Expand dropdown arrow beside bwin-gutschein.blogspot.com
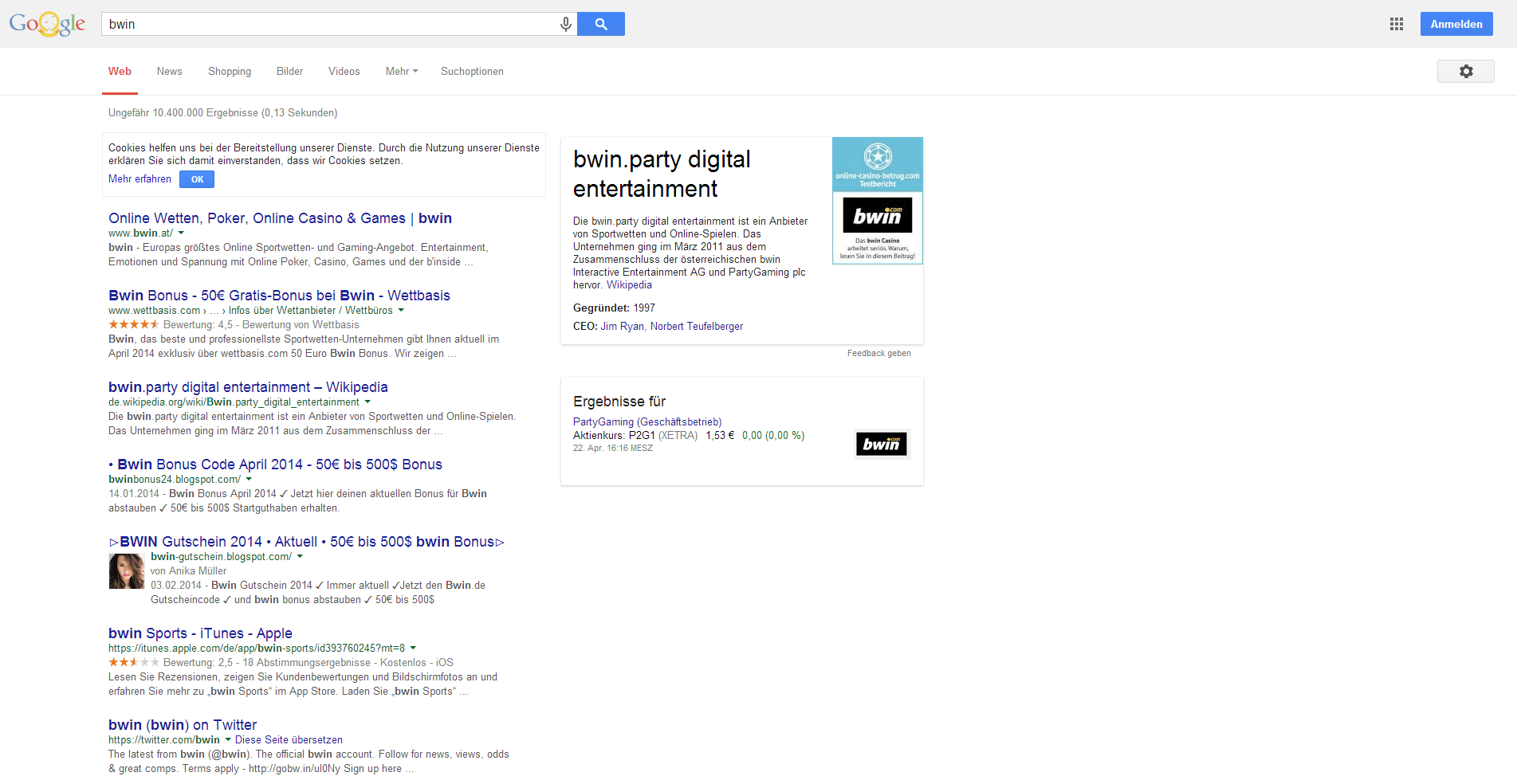Viewport: 1517px width, 784px height. [x=300, y=557]
